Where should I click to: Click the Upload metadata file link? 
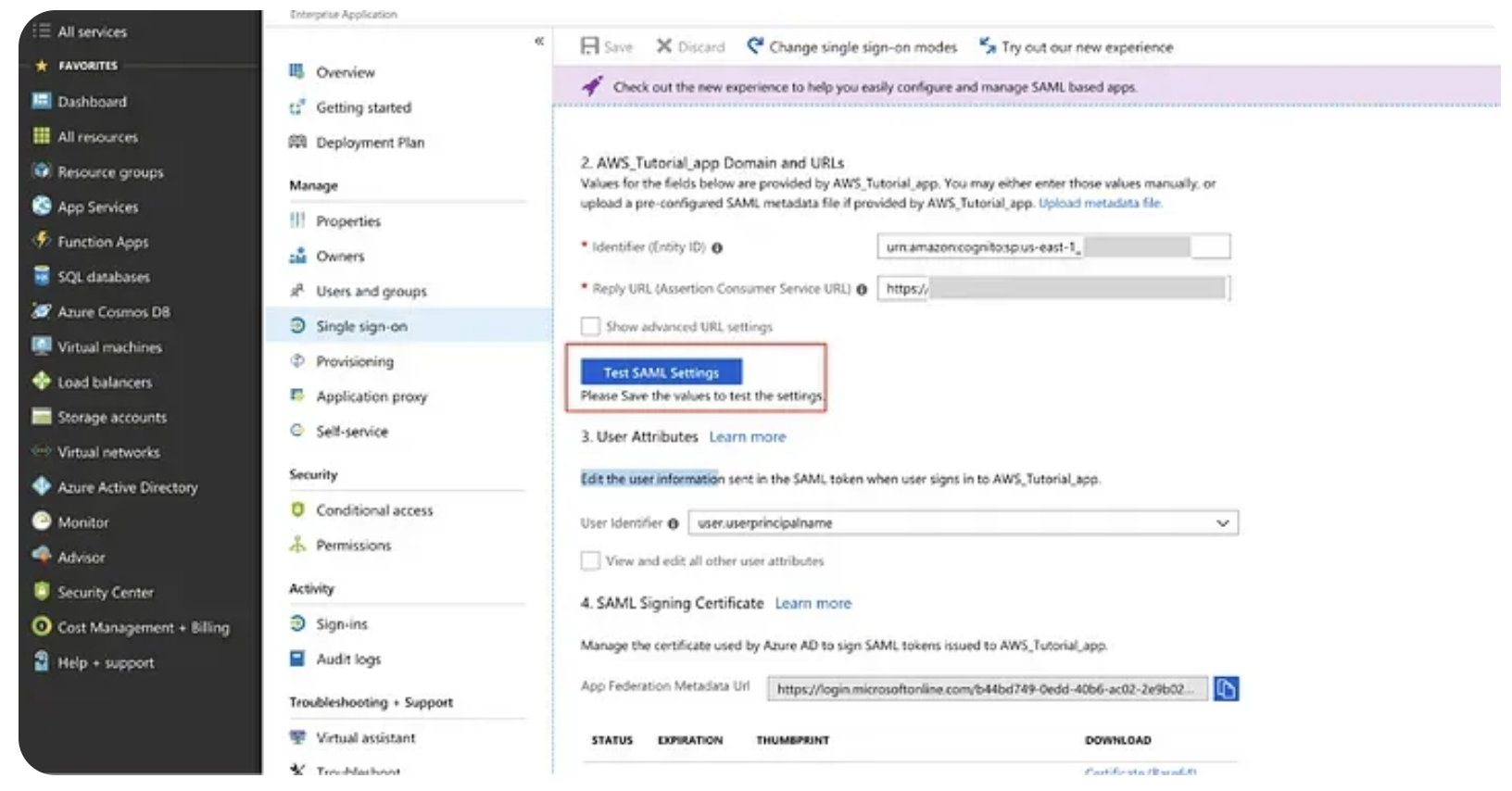tap(1100, 203)
